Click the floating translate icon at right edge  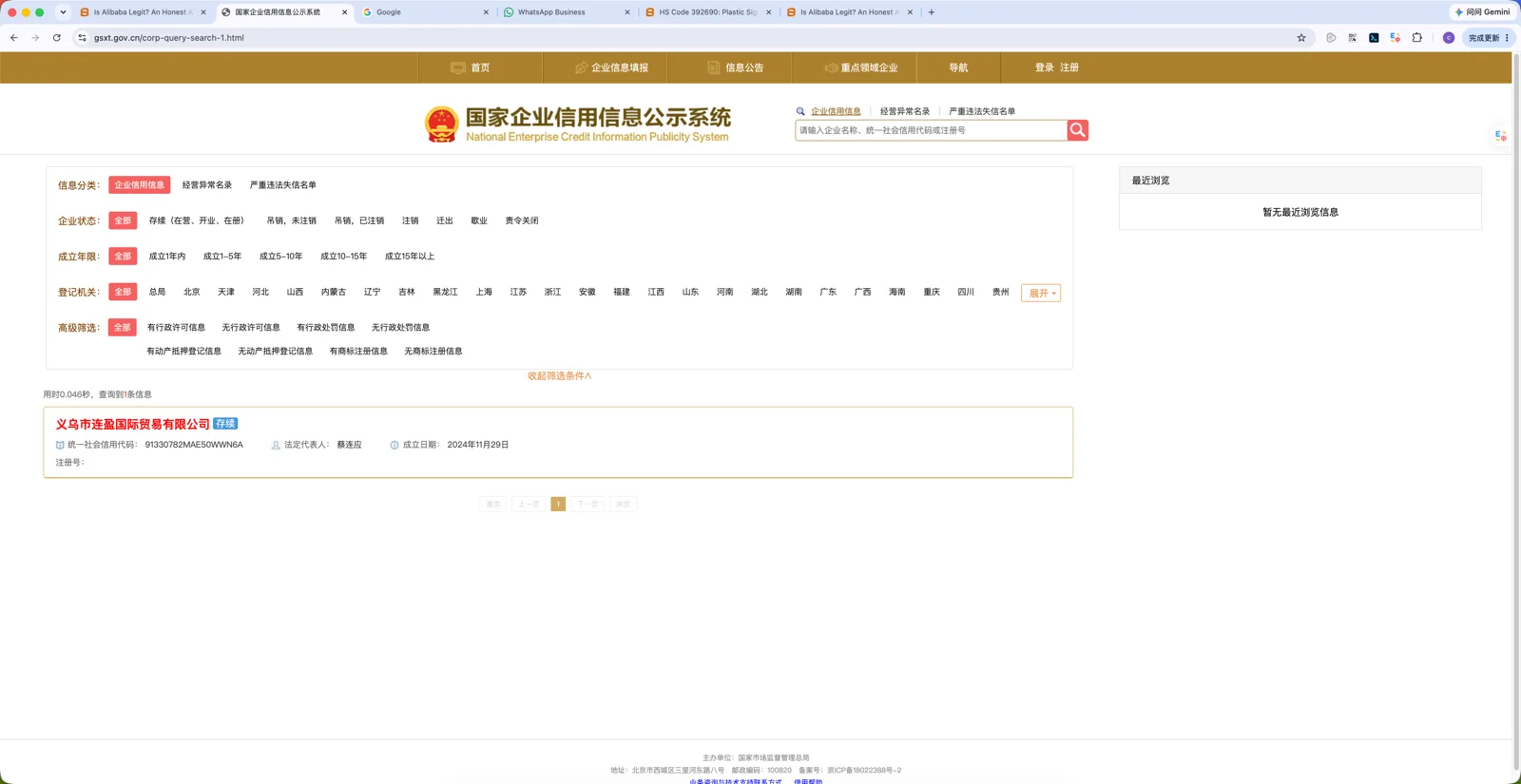click(x=1501, y=136)
